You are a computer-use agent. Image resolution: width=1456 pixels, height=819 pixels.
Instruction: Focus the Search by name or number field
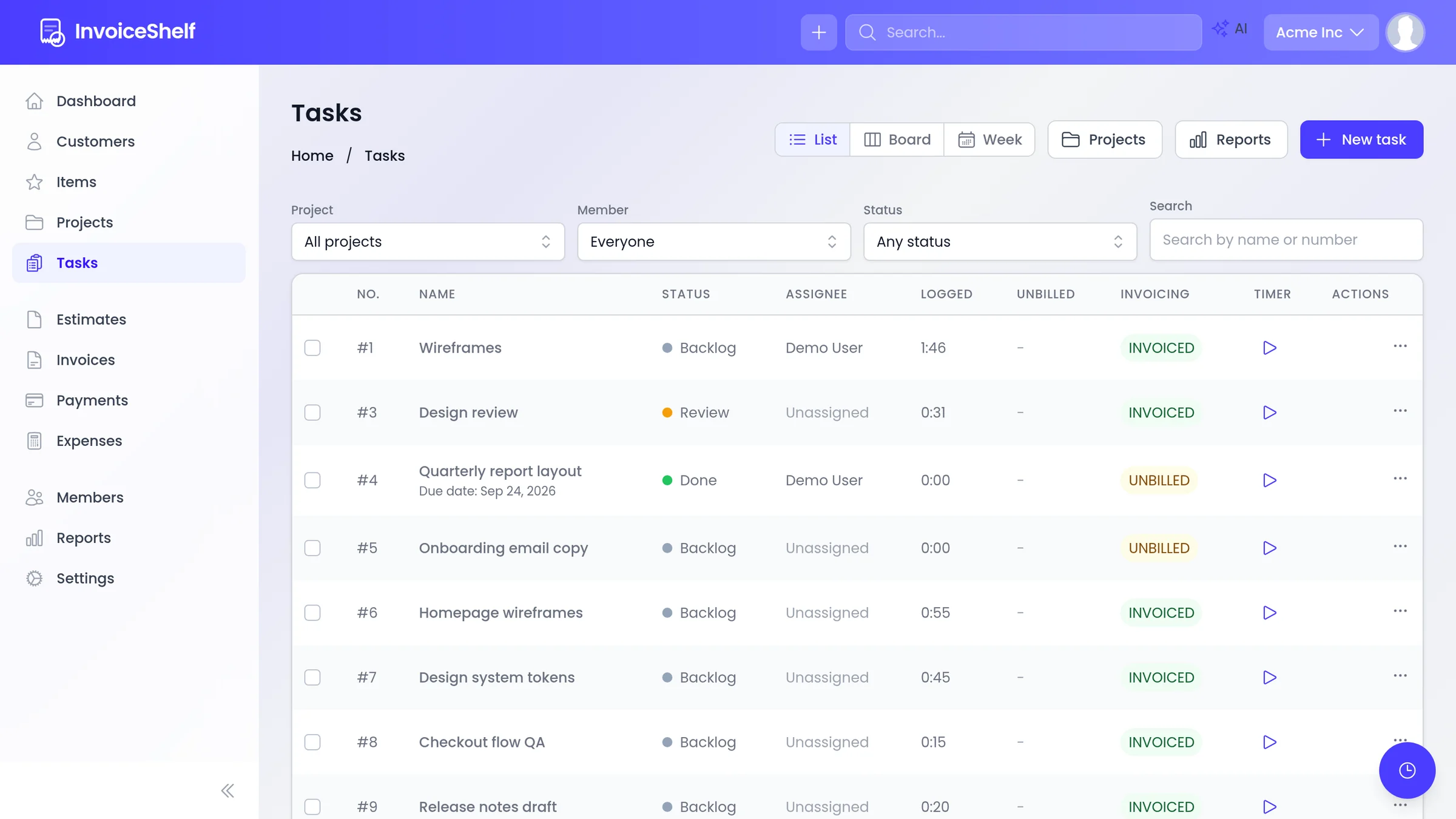[1286, 240]
